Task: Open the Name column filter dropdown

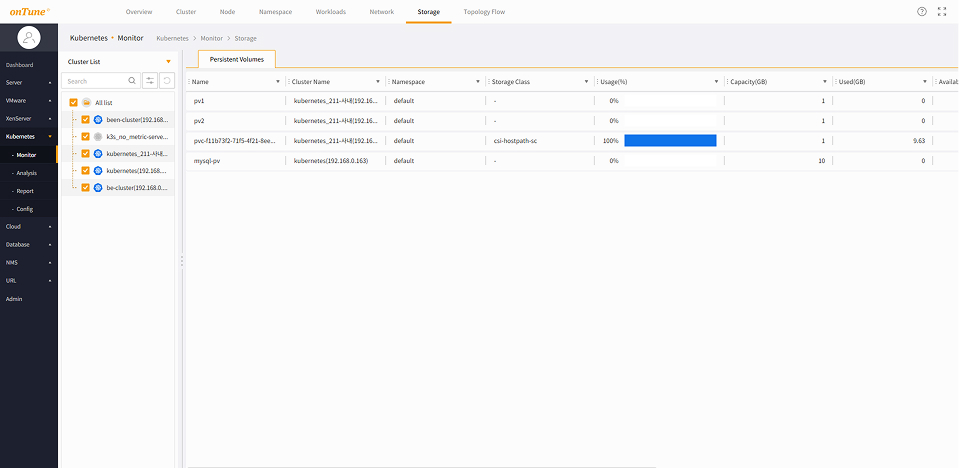Action: [278, 81]
